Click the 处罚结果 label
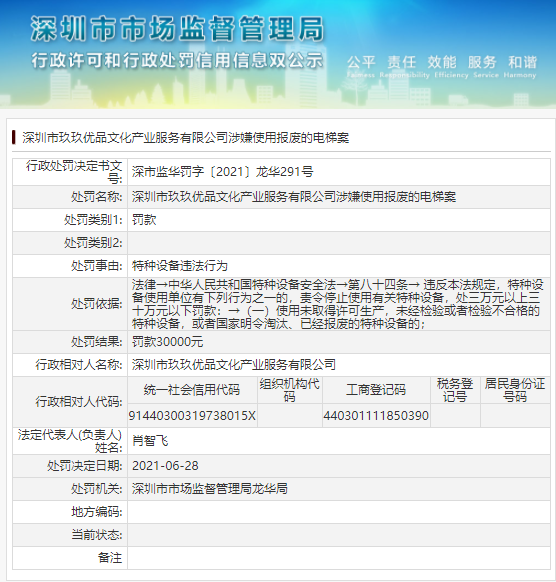556x582 pixels. [97, 342]
